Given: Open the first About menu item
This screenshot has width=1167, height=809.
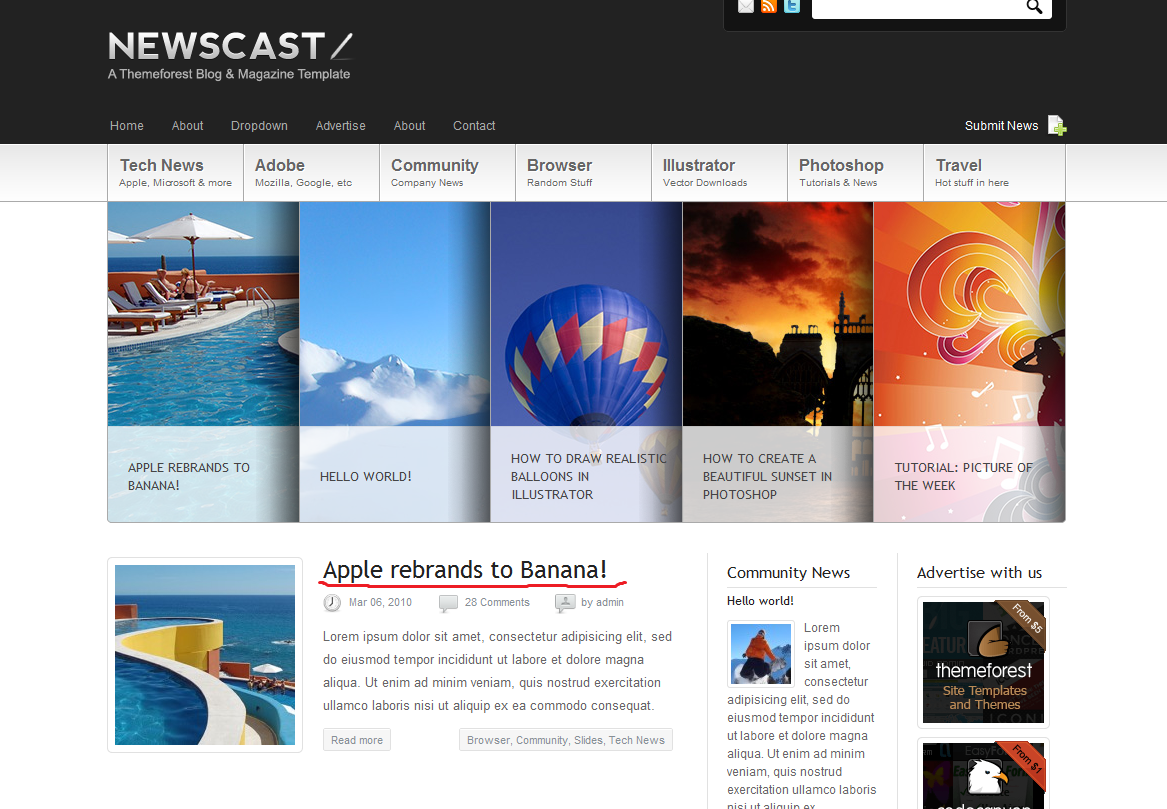Looking at the screenshot, I should 188,126.
